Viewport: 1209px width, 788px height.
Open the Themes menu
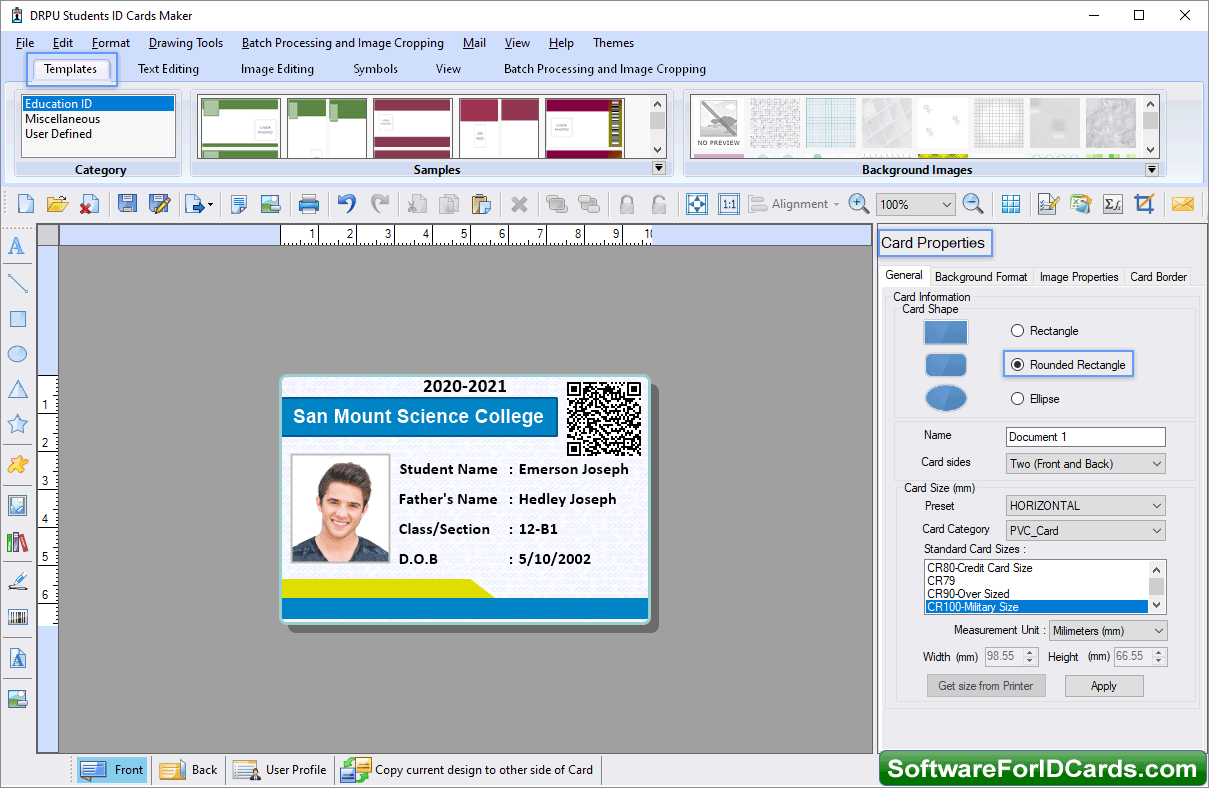pos(613,43)
